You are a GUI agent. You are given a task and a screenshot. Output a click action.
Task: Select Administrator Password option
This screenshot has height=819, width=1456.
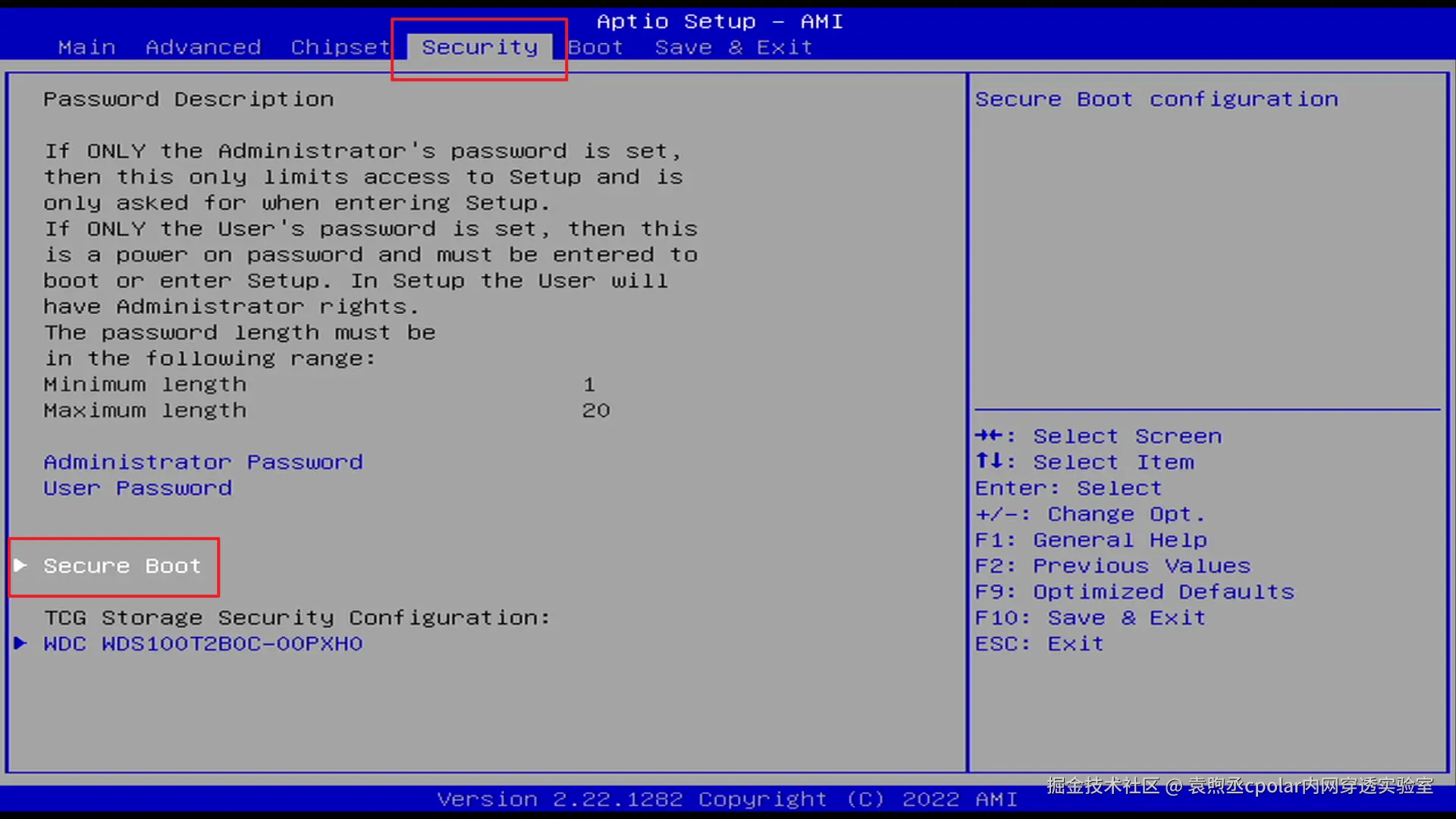click(203, 462)
